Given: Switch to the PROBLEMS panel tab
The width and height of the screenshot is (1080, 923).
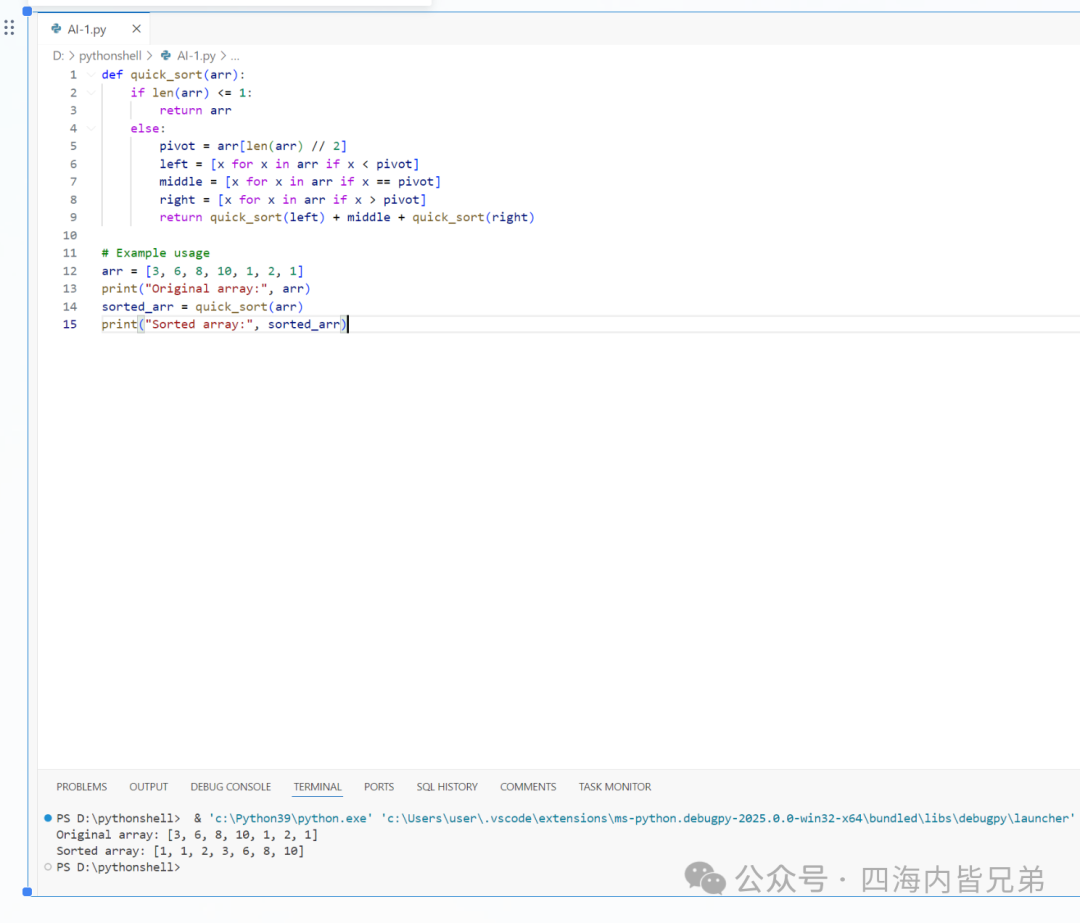Looking at the screenshot, I should coord(81,787).
